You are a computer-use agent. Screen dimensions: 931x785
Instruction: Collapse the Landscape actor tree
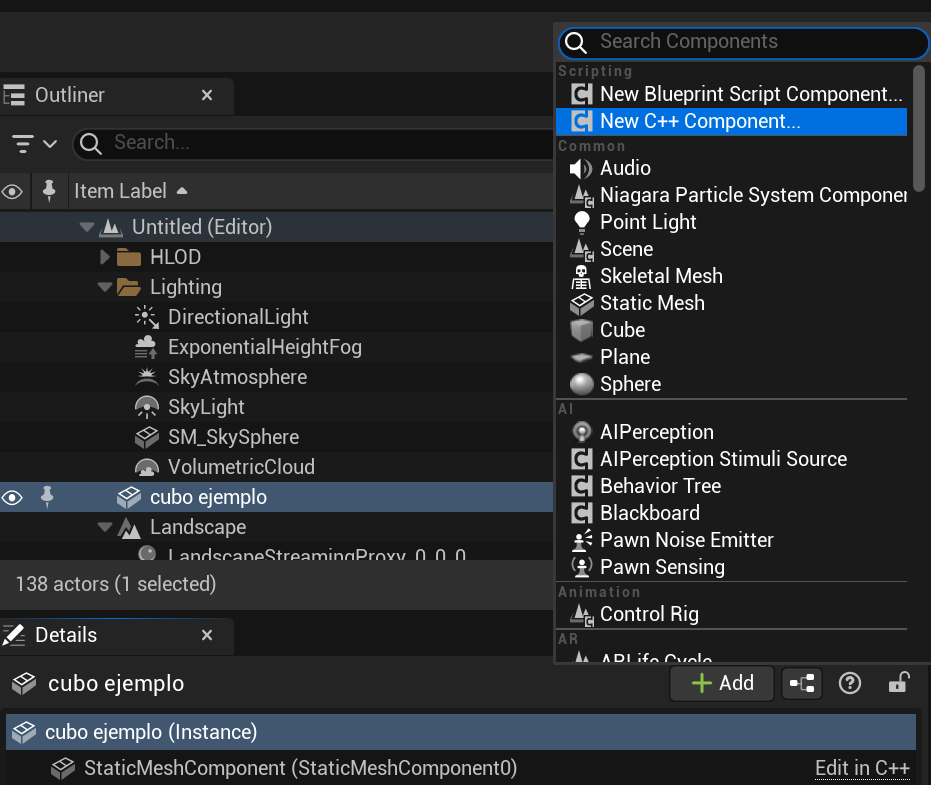105,527
